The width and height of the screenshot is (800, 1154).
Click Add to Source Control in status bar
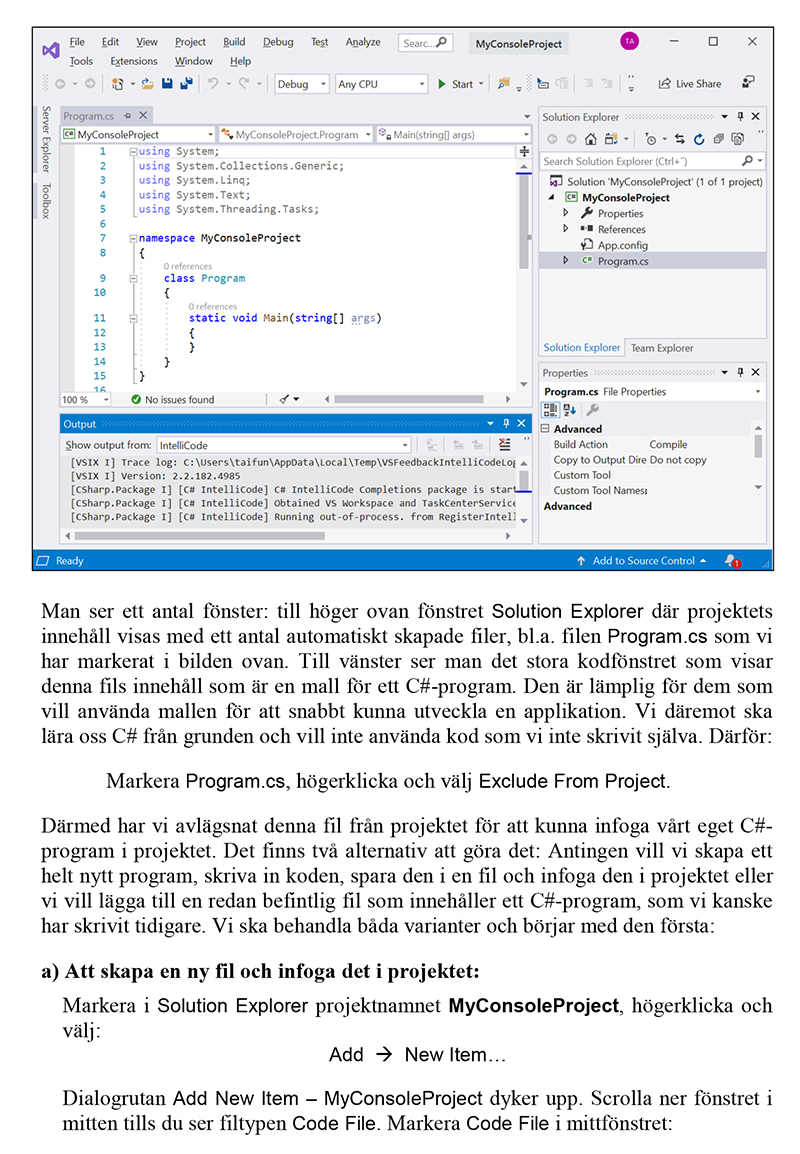643,561
